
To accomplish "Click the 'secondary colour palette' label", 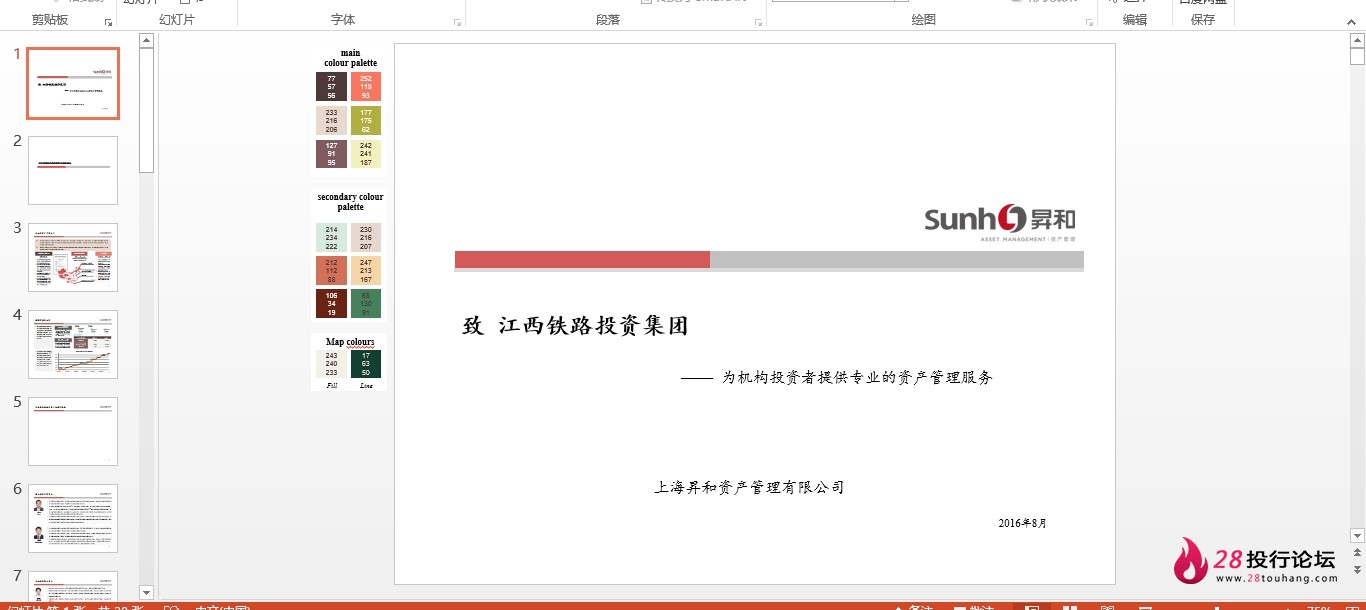I will pos(350,202).
